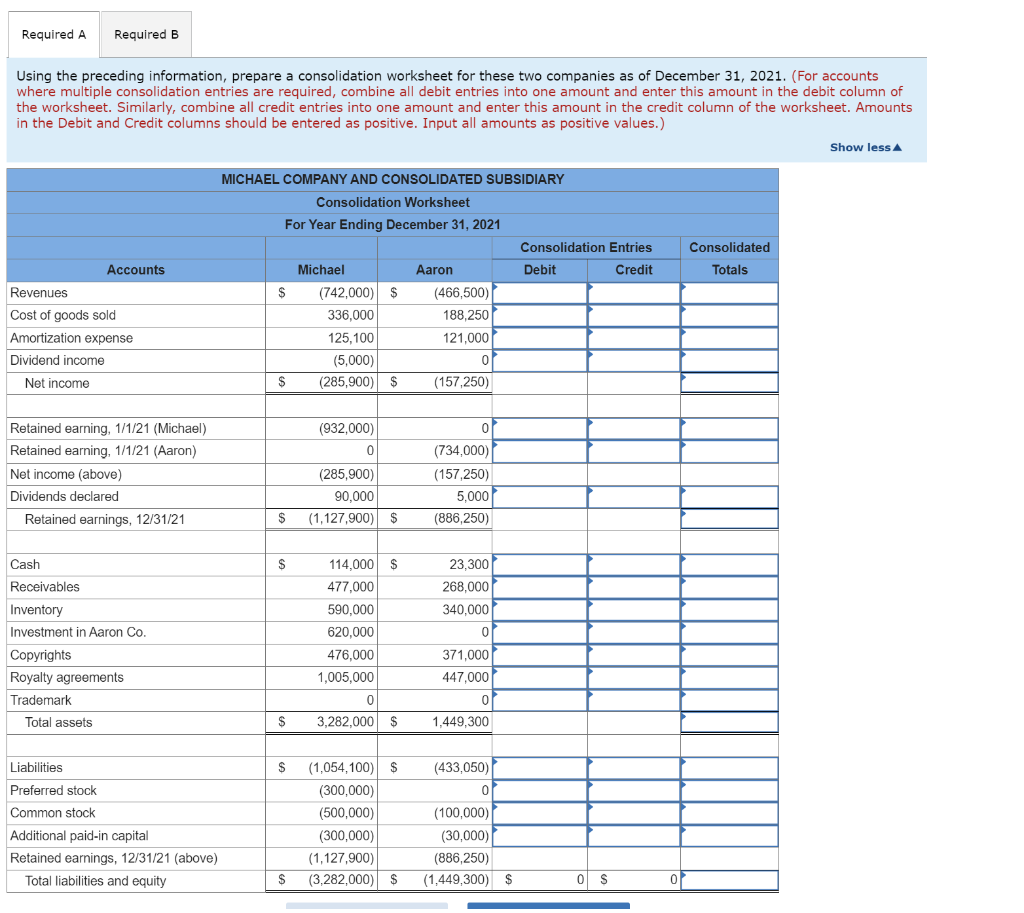This screenshot has height=913, width=1024.
Task: Select Retained earning 1/1/21 (Michael) debit field
Action: tap(539, 429)
